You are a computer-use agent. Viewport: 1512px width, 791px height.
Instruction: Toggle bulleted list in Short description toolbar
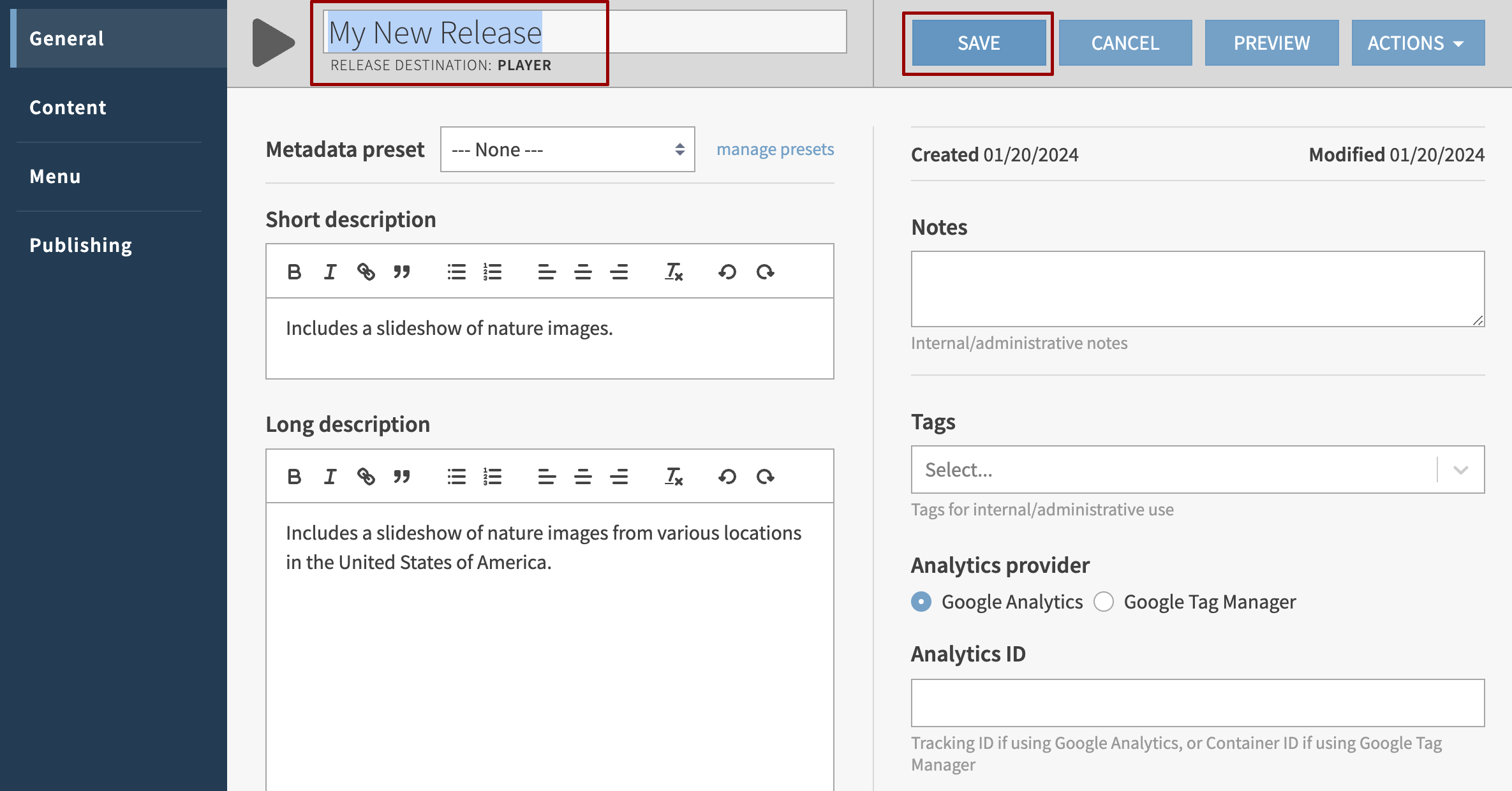coord(456,272)
